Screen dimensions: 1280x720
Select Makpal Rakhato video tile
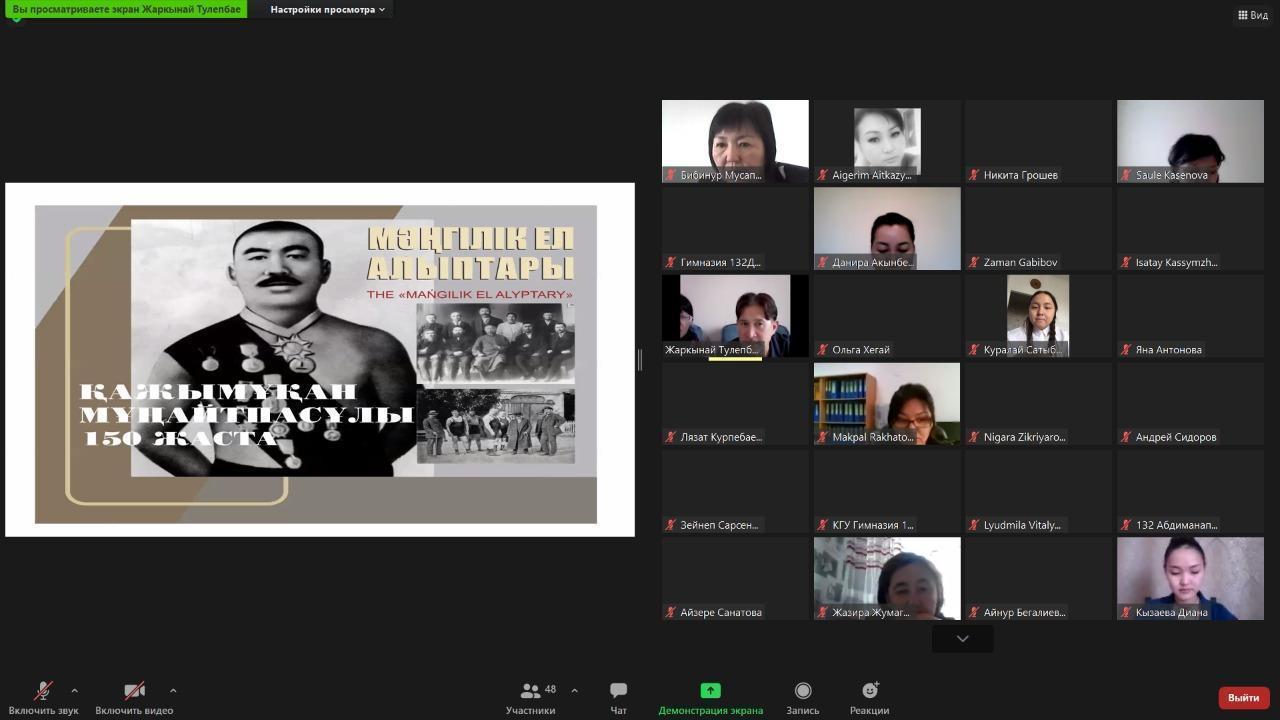coord(886,403)
